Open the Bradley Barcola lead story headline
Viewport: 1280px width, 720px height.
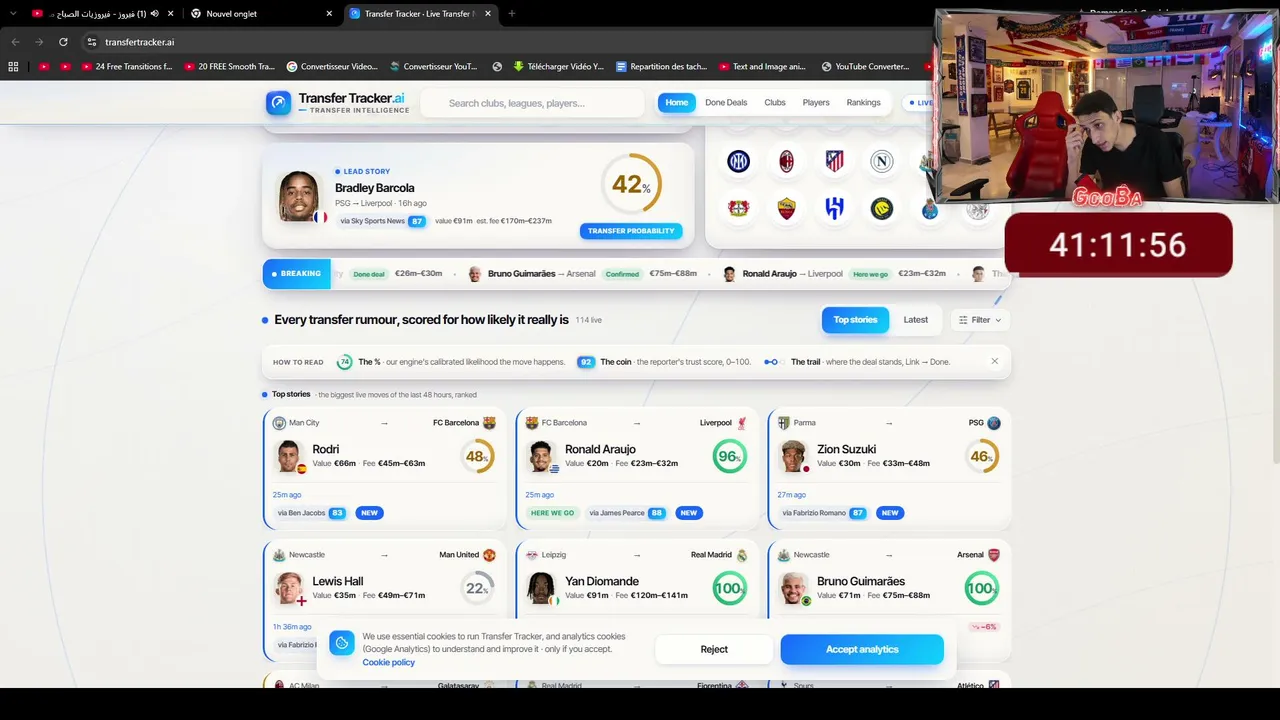point(375,188)
